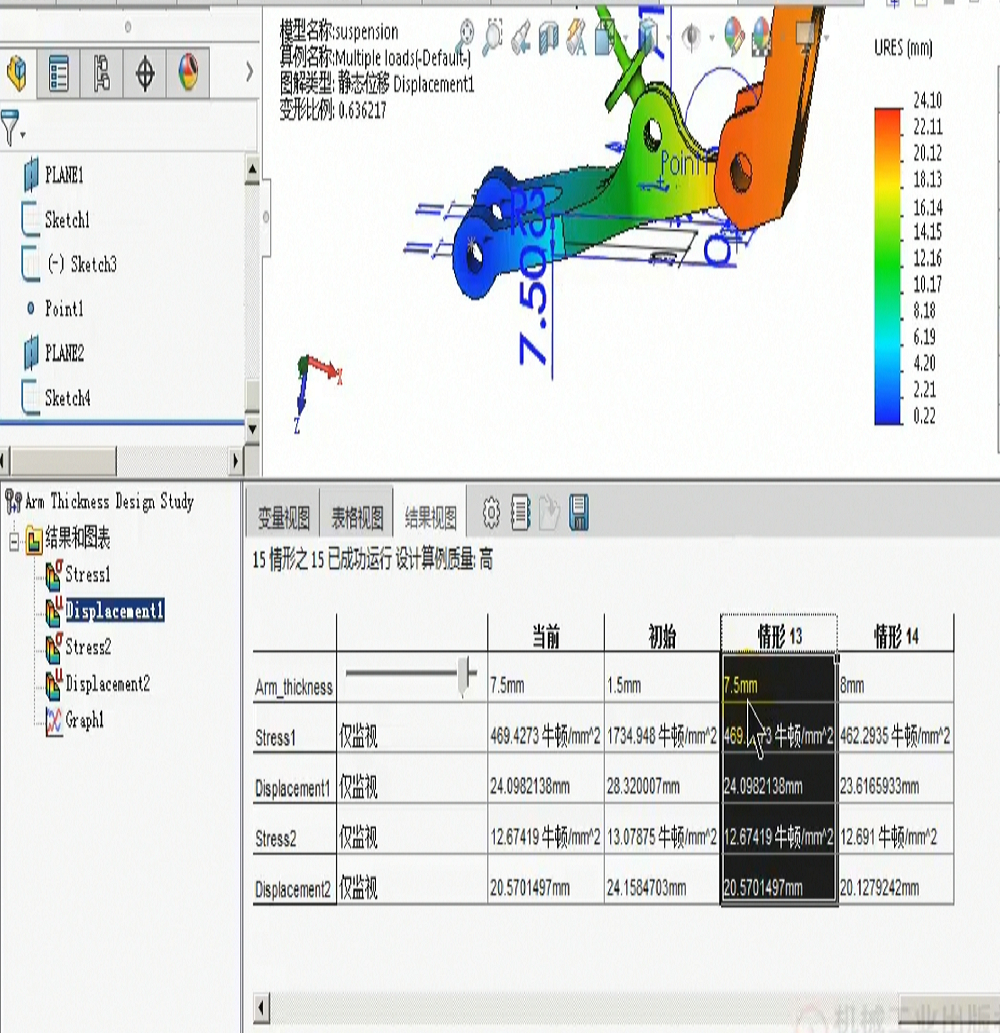Open Graph1 in the results tree
This screenshot has width=1000, height=1033.
(84, 720)
